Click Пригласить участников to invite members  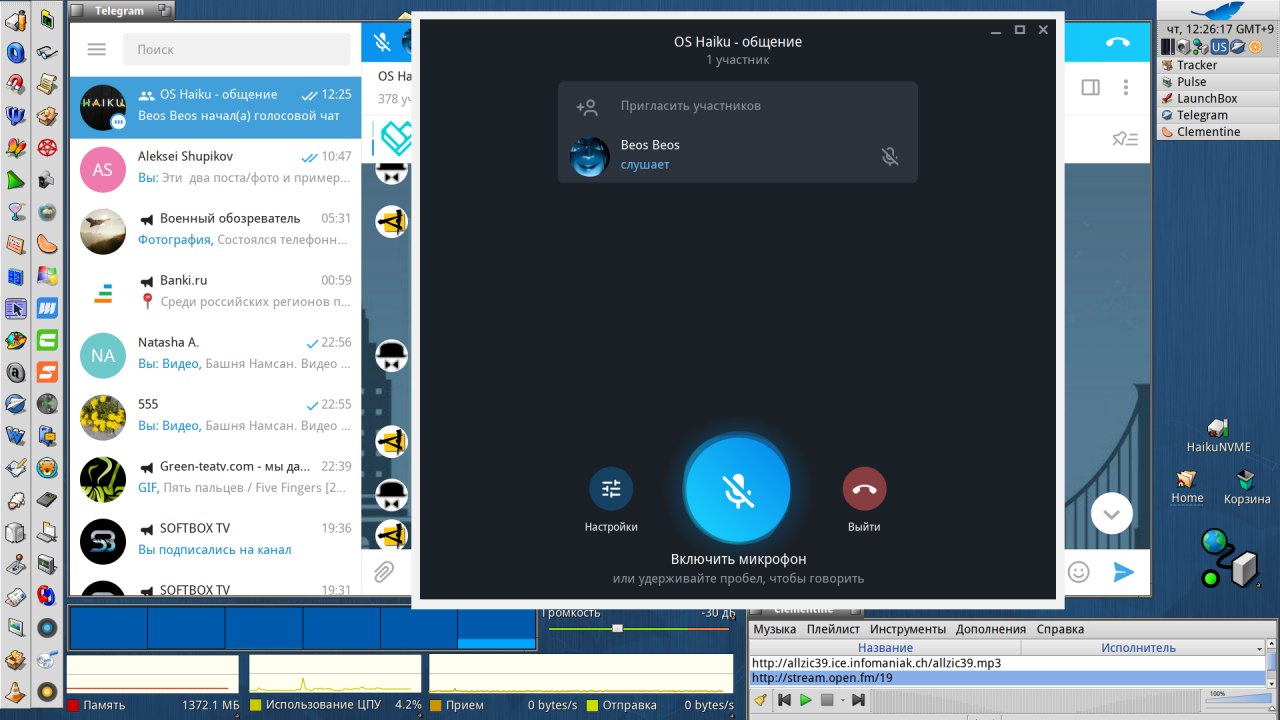(738, 106)
